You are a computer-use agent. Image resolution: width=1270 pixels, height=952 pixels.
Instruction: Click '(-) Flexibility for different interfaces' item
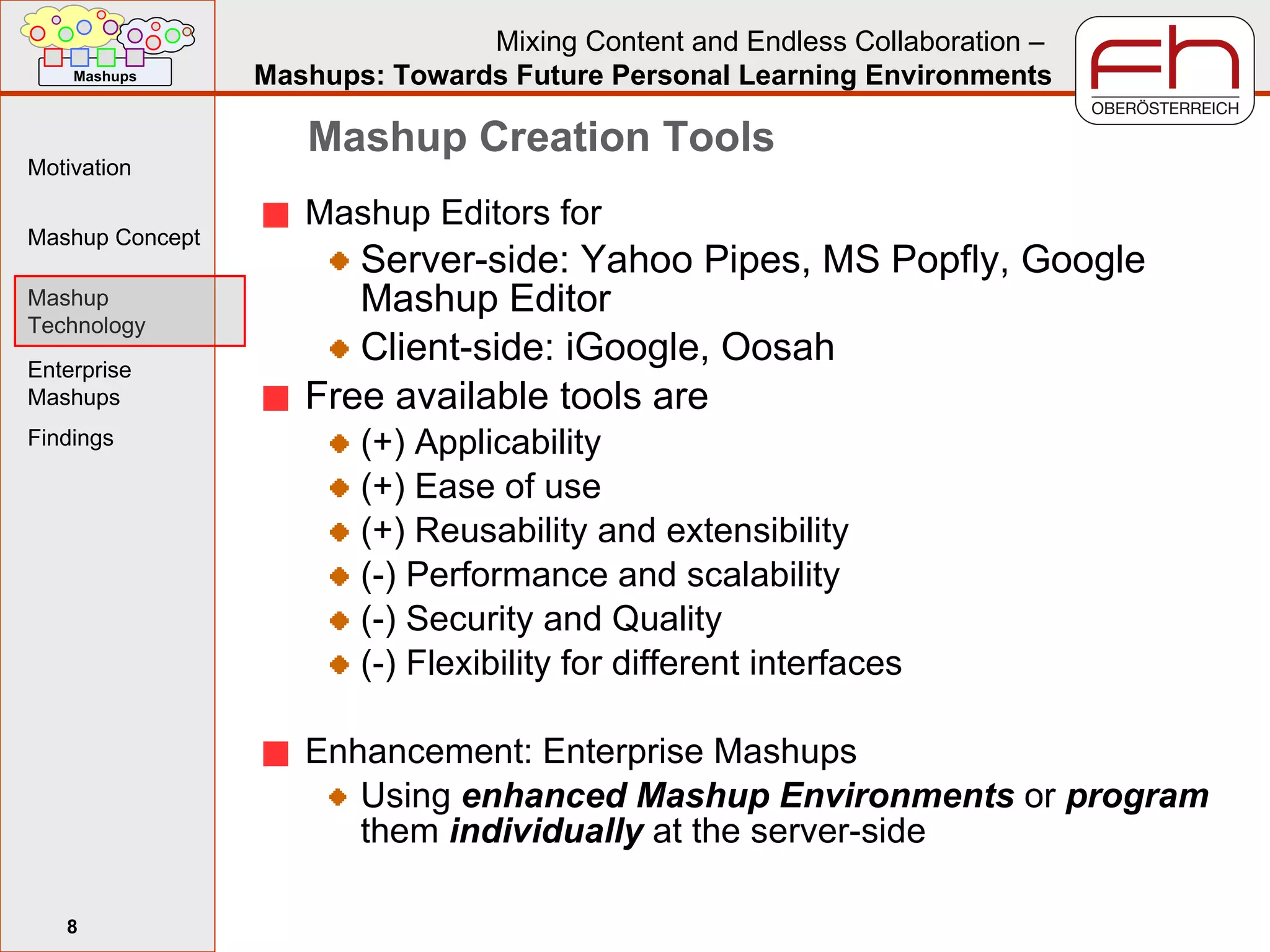point(631,663)
